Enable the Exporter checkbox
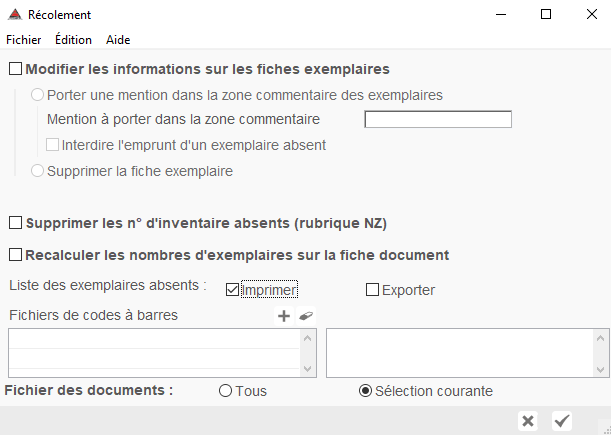Viewport: 611px width, 435px height. [x=372, y=290]
